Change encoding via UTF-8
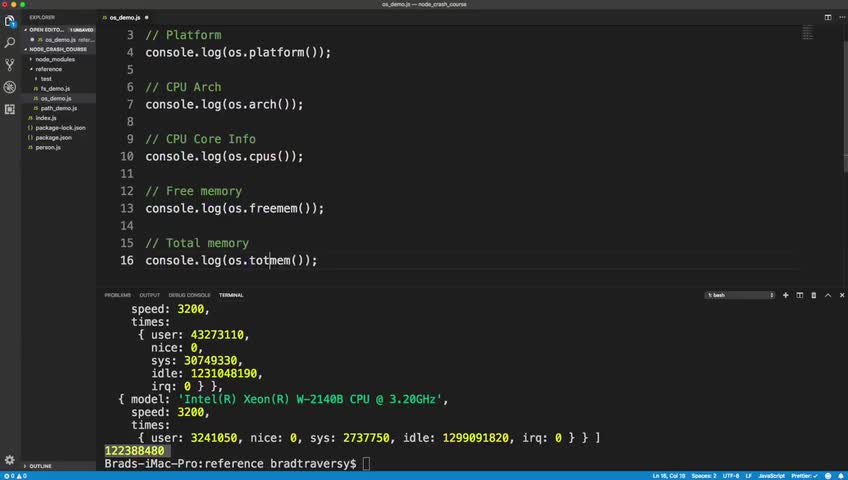The image size is (848, 480). [x=731, y=476]
